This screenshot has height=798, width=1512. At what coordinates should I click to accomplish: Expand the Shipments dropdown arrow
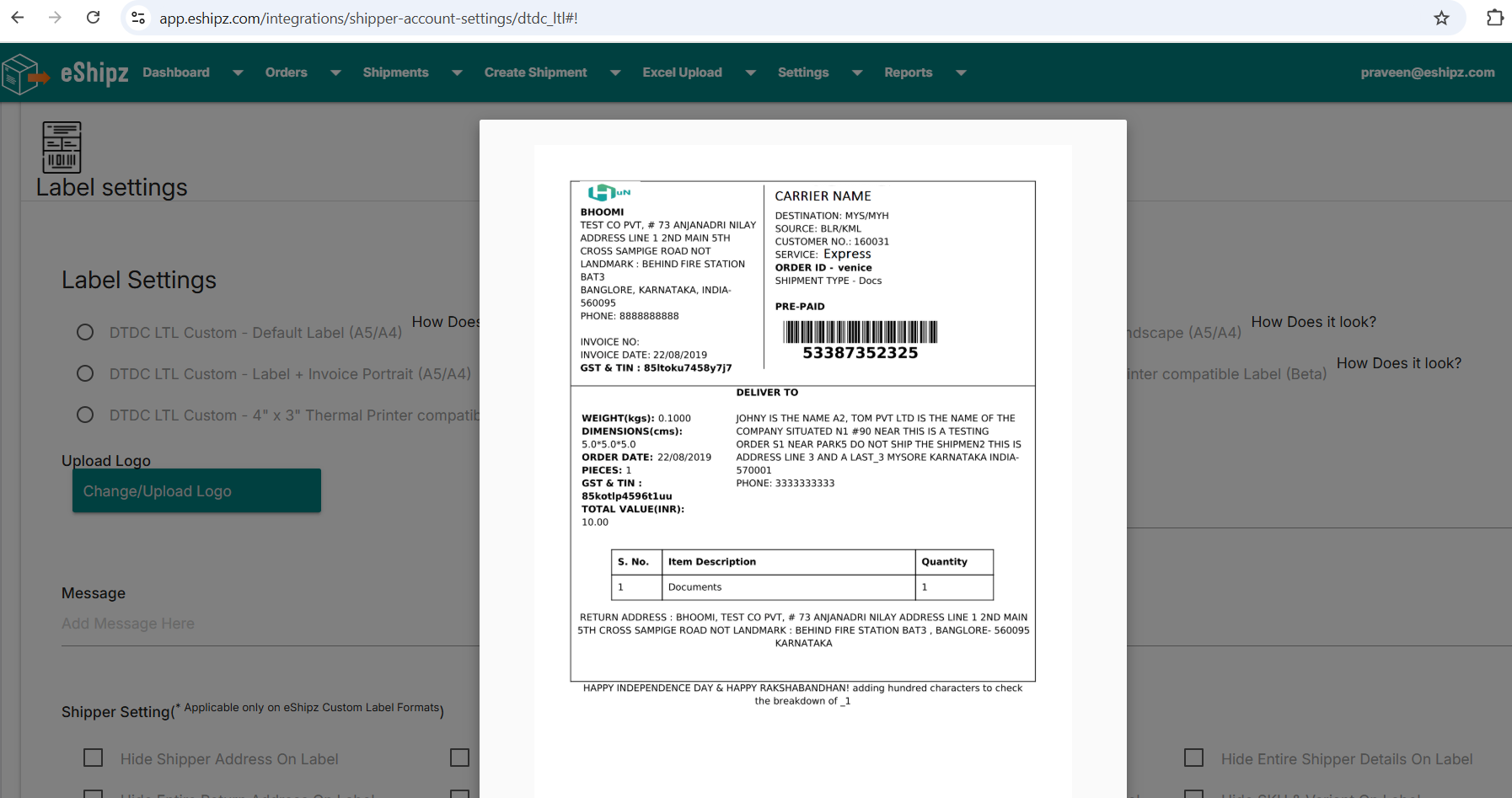pyautogui.click(x=457, y=73)
